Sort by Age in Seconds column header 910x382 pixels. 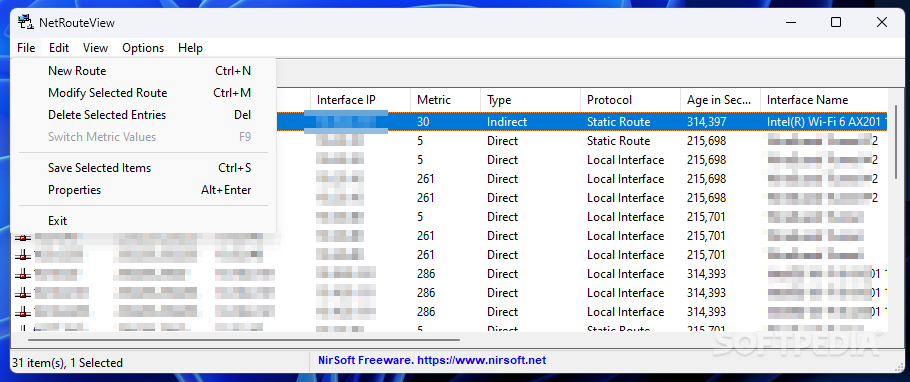[720, 100]
